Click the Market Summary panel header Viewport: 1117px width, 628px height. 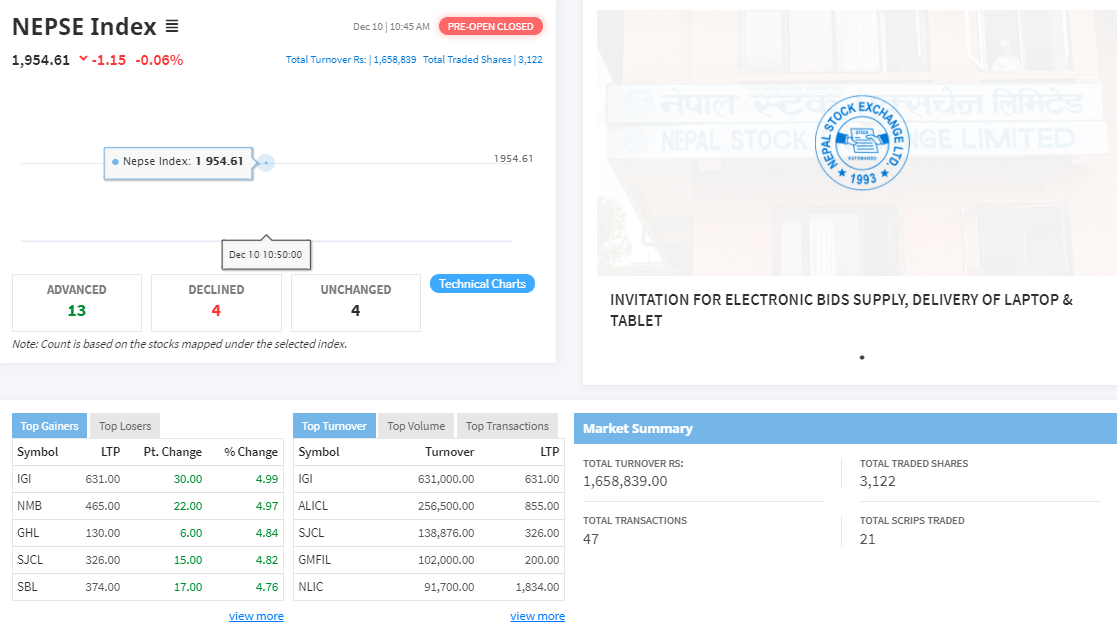click(x=846, y=429)
